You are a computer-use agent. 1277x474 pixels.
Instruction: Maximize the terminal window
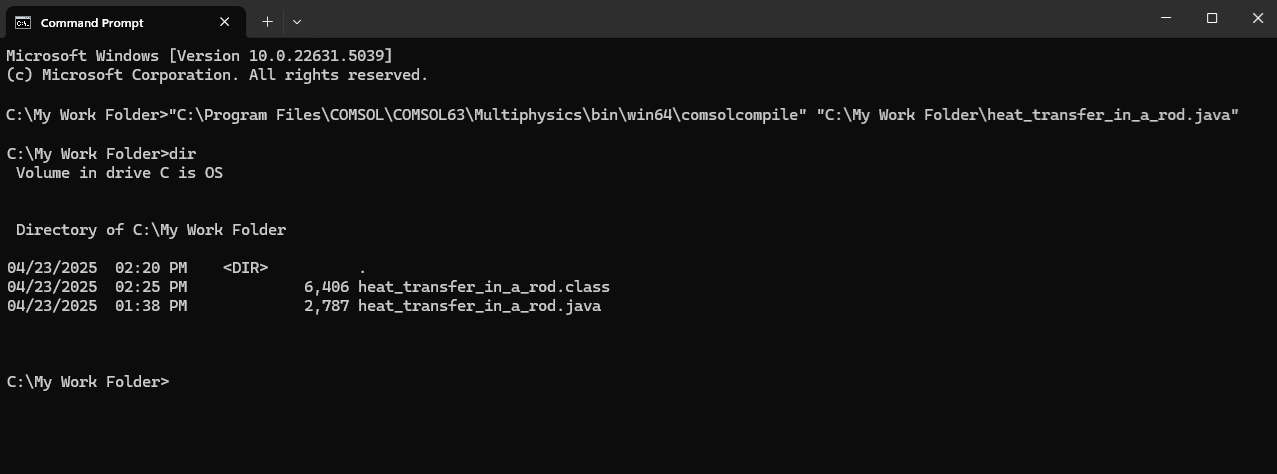[x=1212, y=18]
